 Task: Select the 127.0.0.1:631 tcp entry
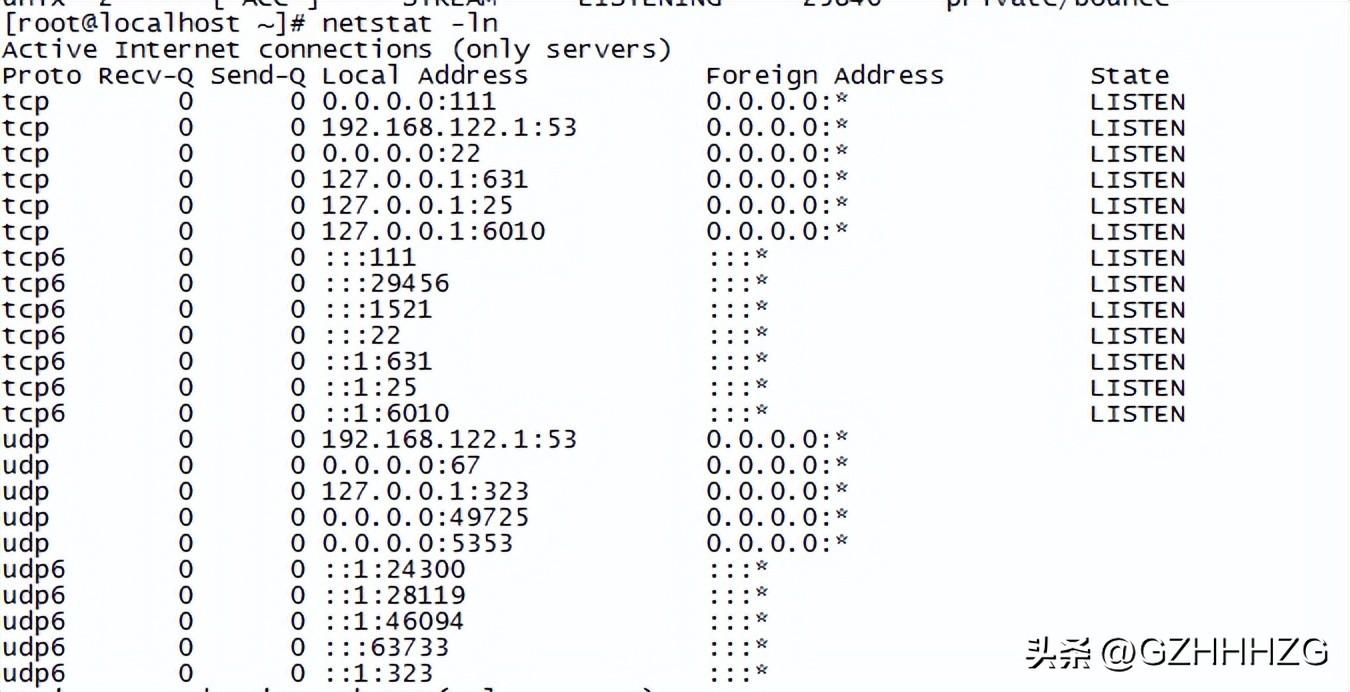coord(425,180)
